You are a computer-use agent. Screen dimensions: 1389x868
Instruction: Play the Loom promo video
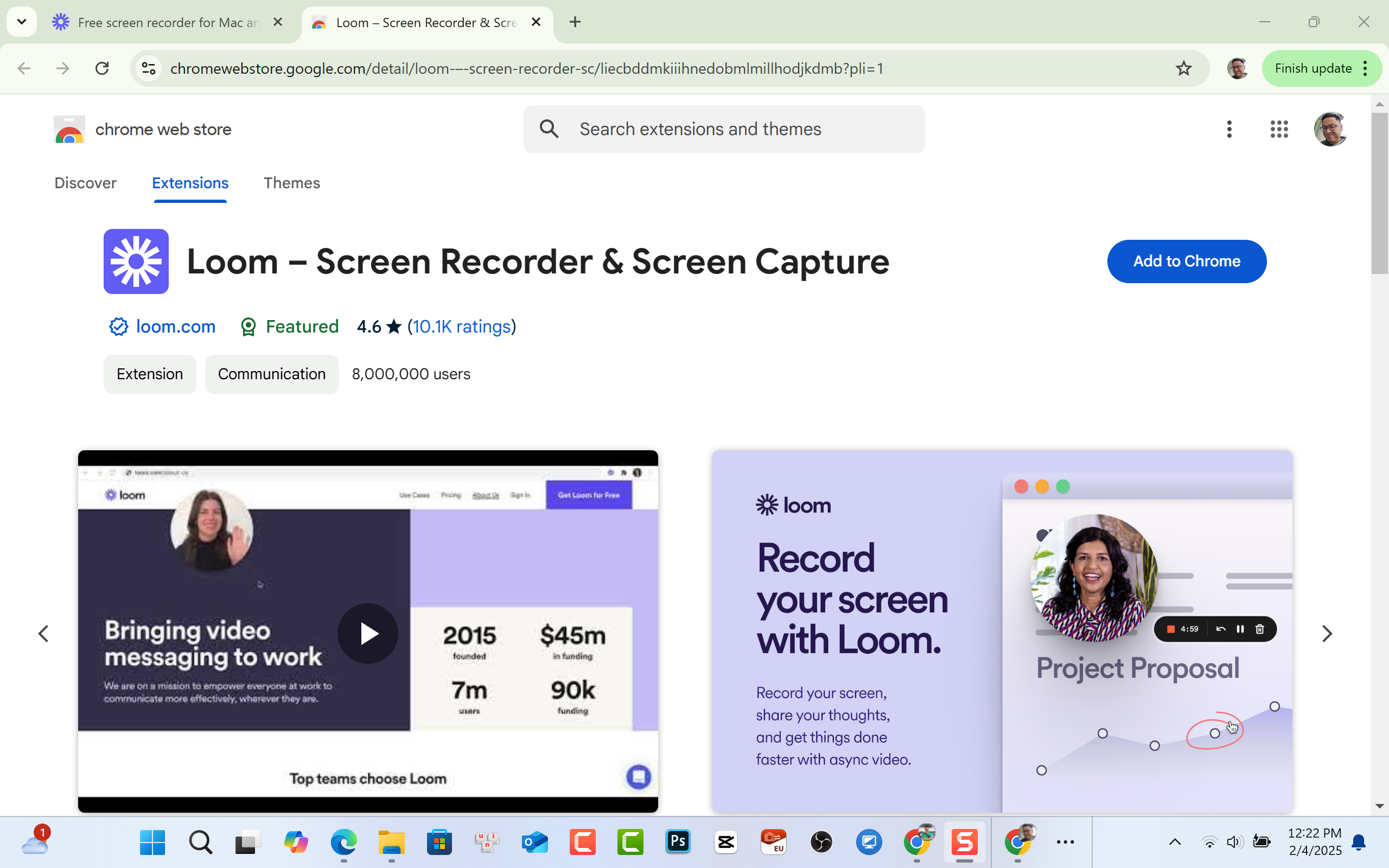point(367,633)
